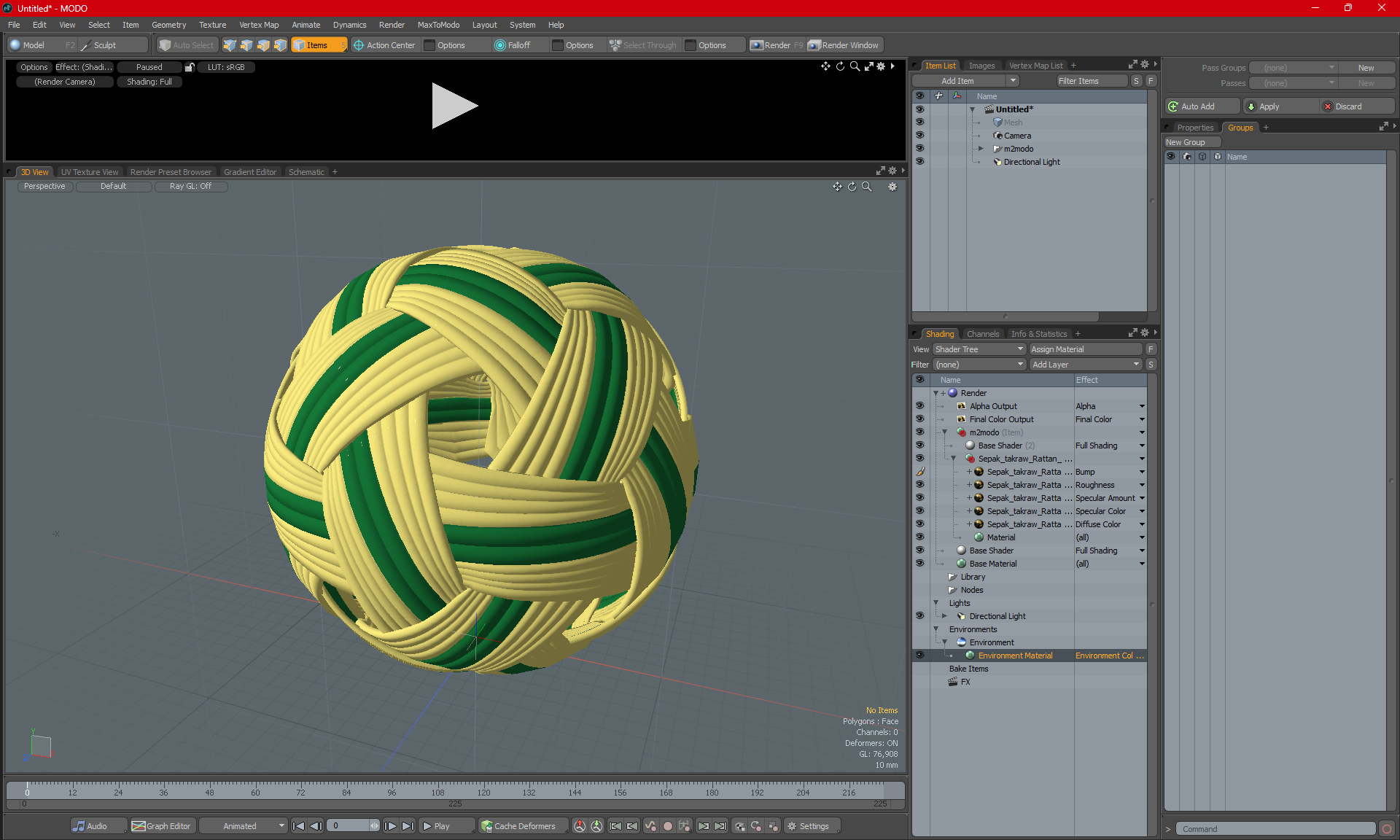Go to last frame
This screenshot has height=840, width=1400.
pyautogui.click(x=408, y=826)
